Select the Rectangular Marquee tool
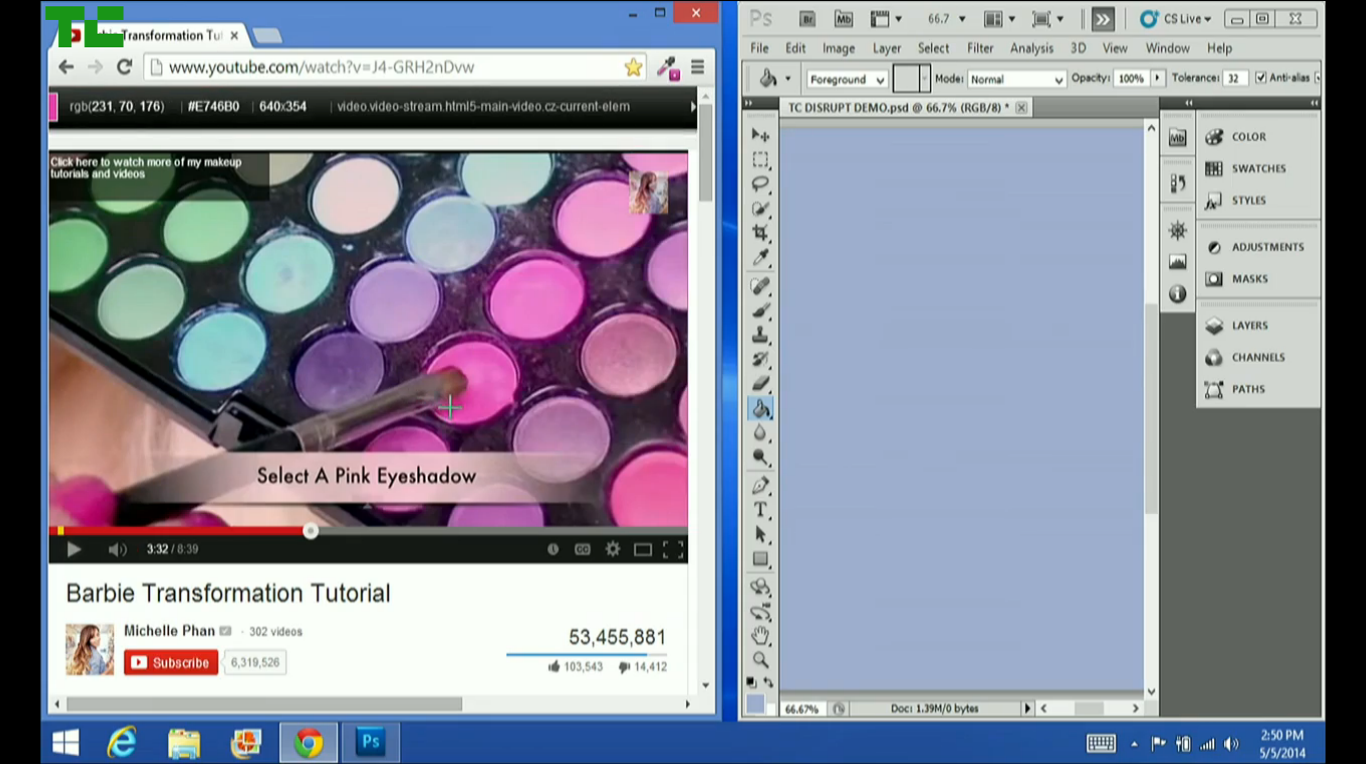Screen dimensions: 1366x764 click(x=761, y=160)
